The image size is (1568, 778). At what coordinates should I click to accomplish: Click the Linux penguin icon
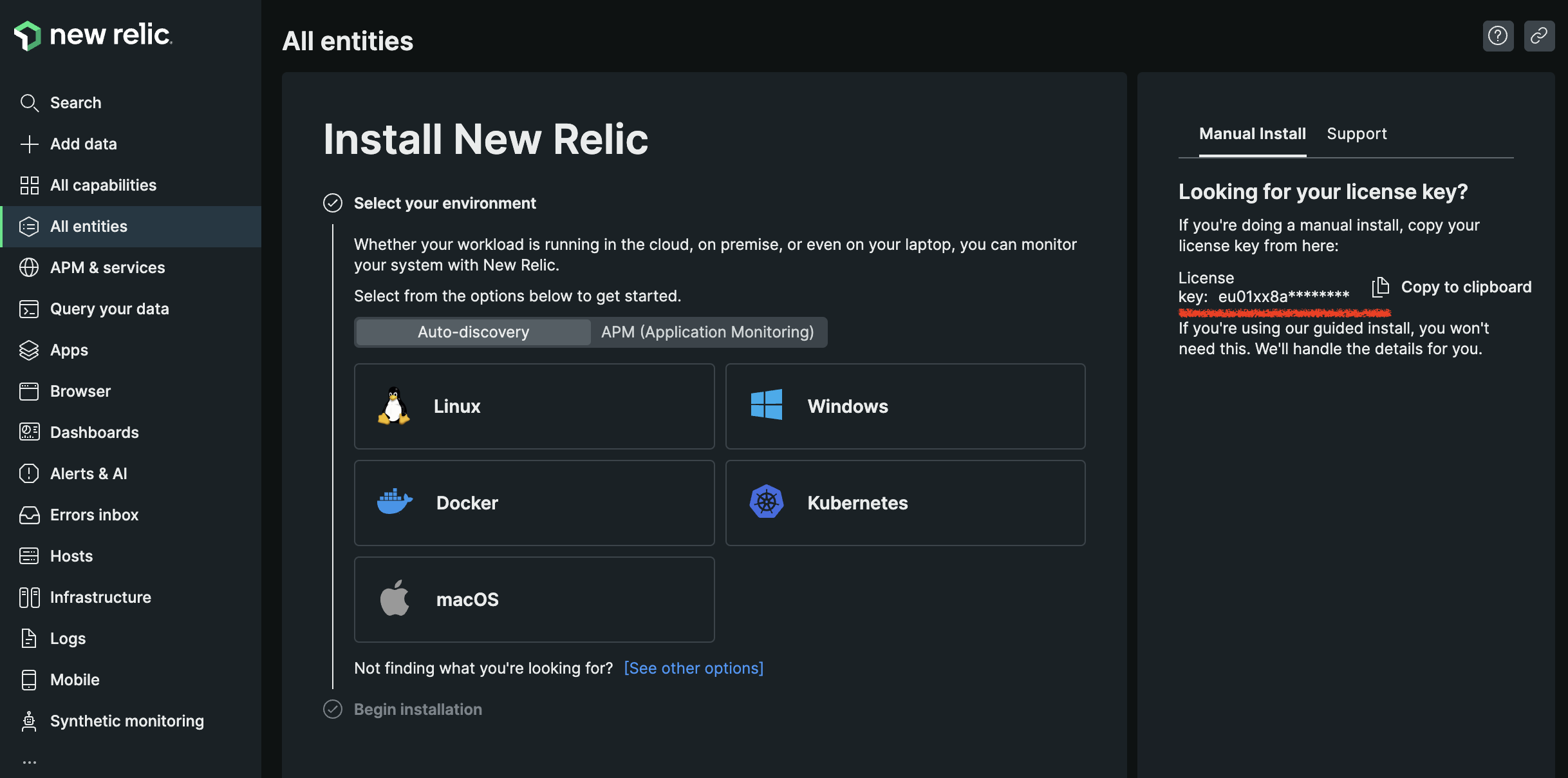tap(394, 406)
